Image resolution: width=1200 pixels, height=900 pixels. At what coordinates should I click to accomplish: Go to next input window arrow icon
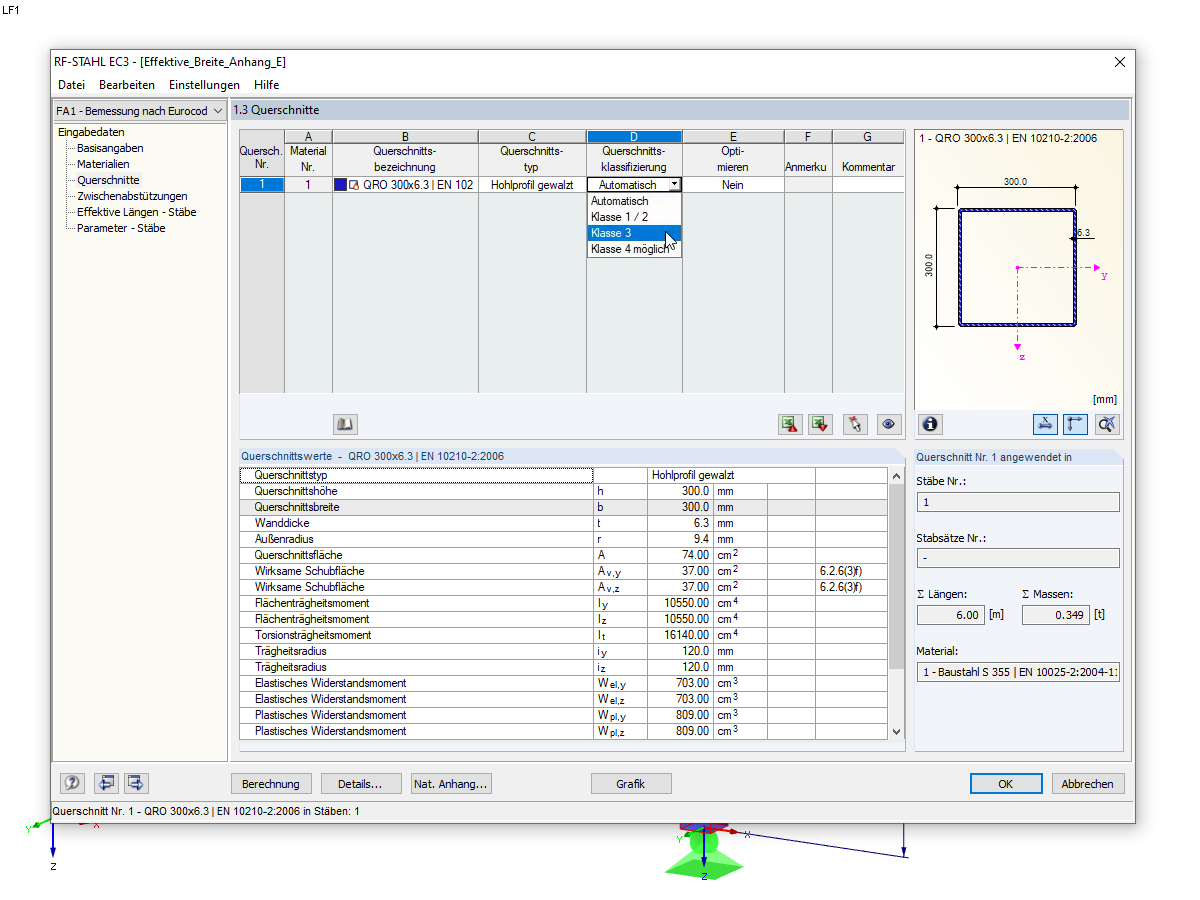coord(136,783)
